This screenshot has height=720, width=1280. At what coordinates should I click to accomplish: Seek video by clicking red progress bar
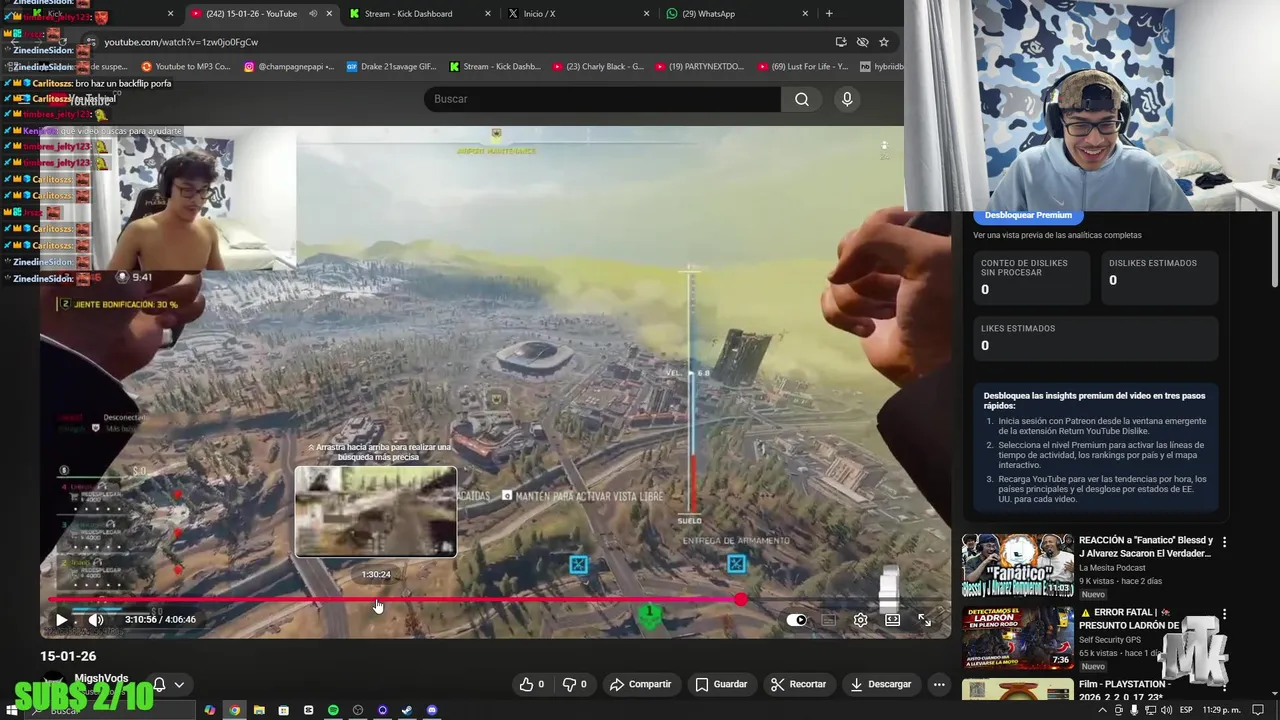coord(394,600)
